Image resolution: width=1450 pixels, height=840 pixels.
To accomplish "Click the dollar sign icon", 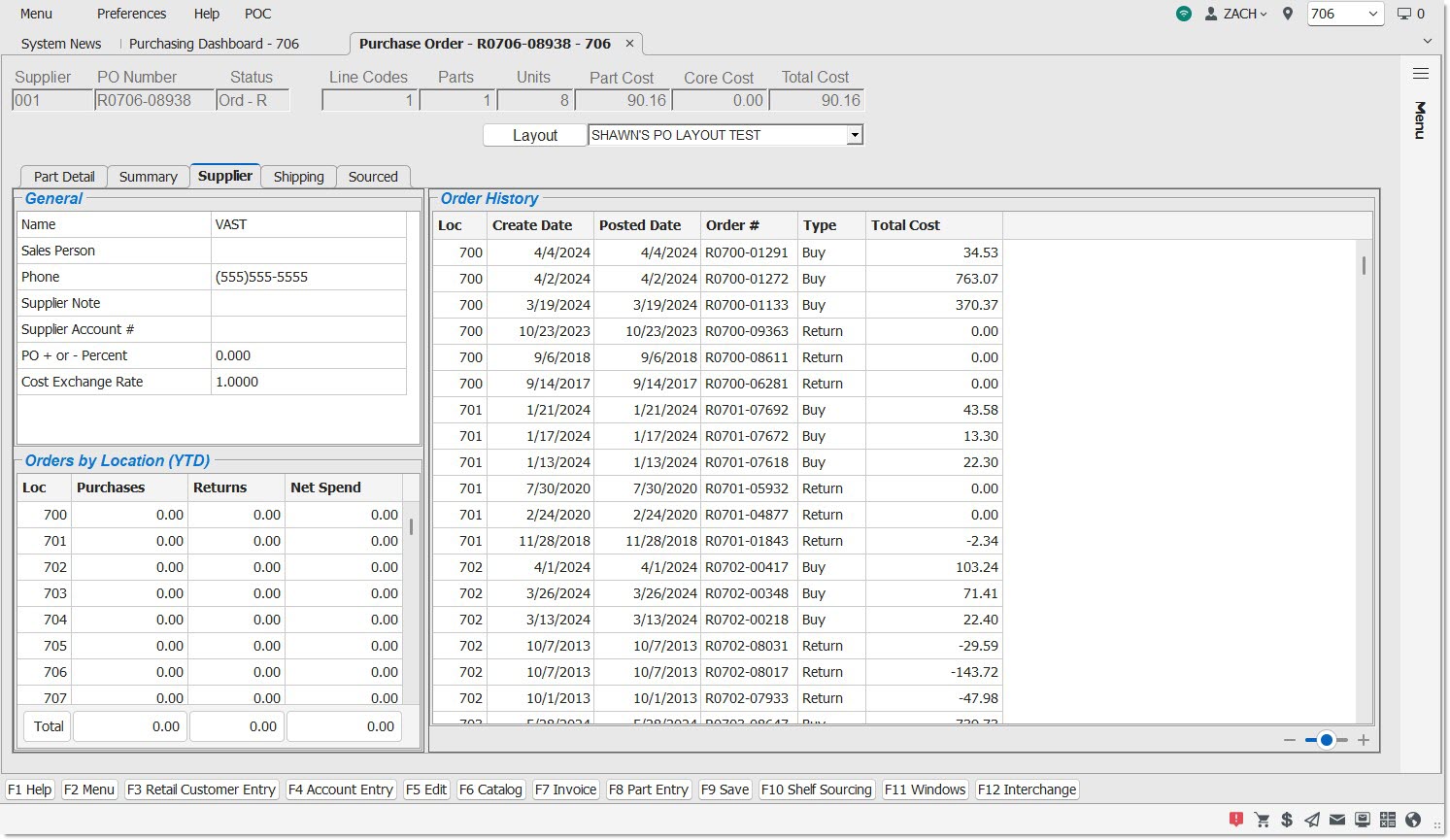I will click(1287, 820).
